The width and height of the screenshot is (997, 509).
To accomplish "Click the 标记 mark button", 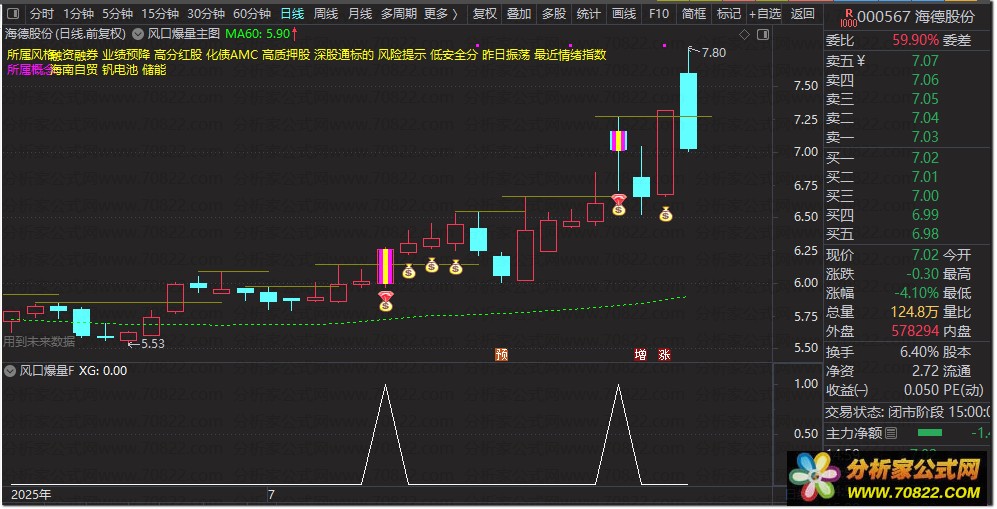I will [729, 13].
